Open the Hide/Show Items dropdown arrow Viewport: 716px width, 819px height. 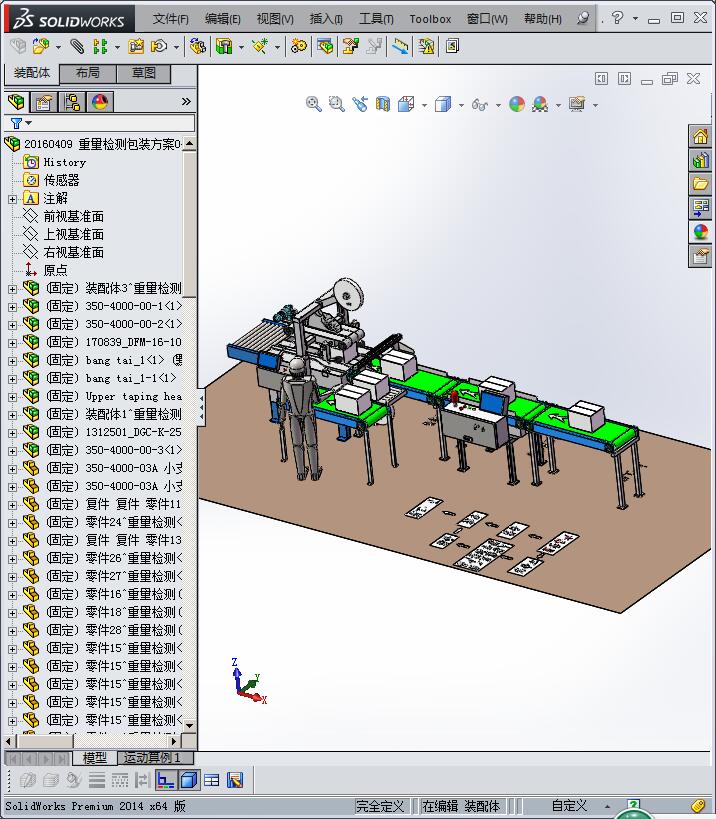click(x=498, y=106)
